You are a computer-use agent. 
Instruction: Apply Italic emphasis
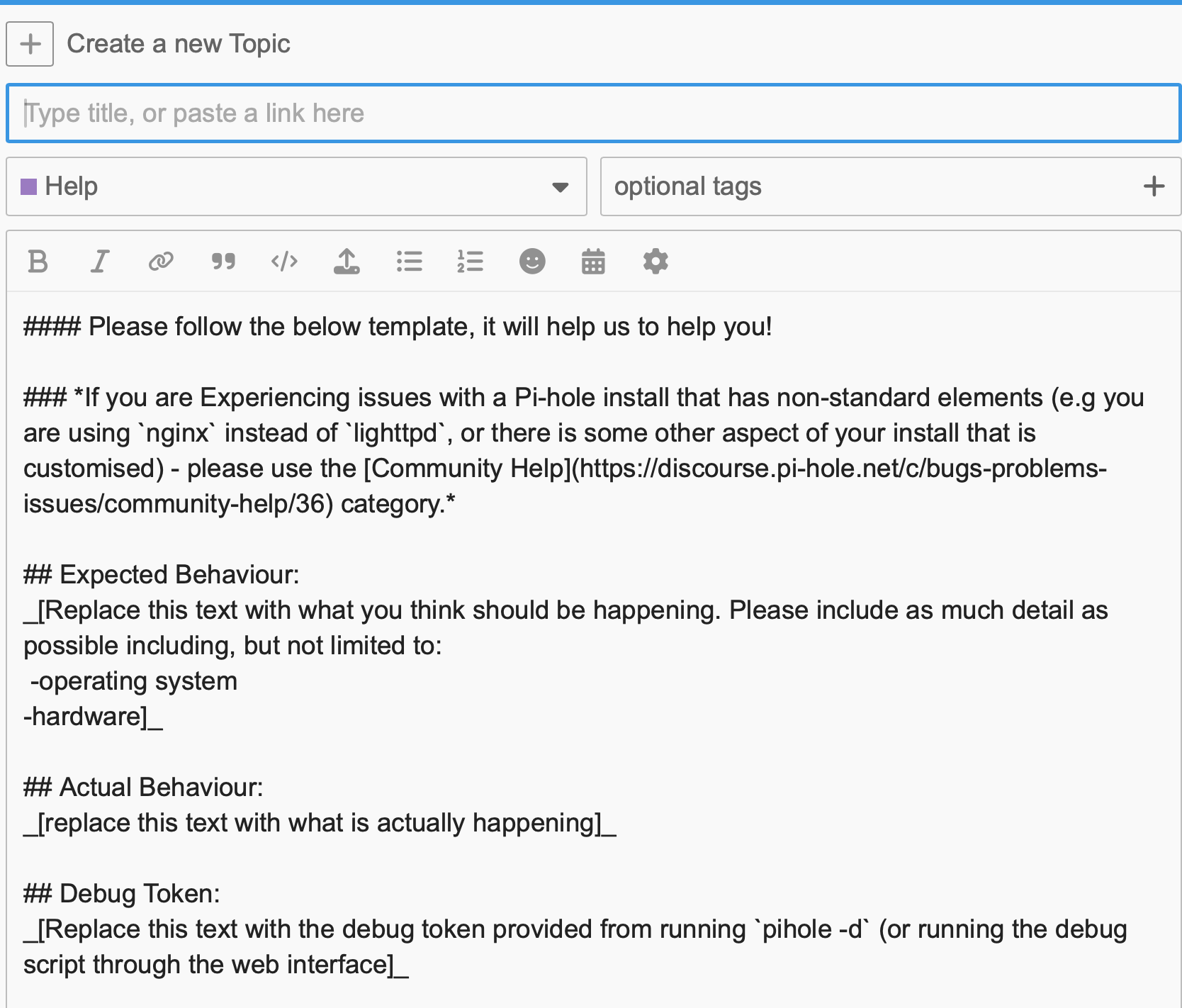(x=100, y=262)
